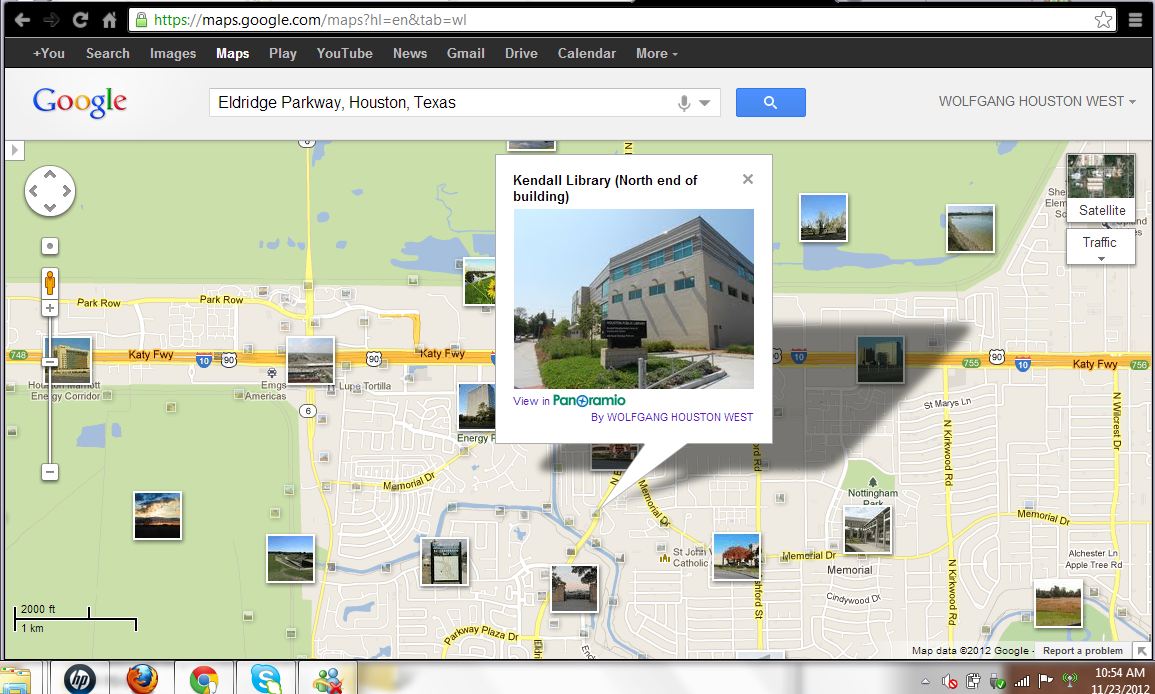Viewport: 1155px width, 694px height.
Task: Enable Satellite view
Action: (1101, 210)
